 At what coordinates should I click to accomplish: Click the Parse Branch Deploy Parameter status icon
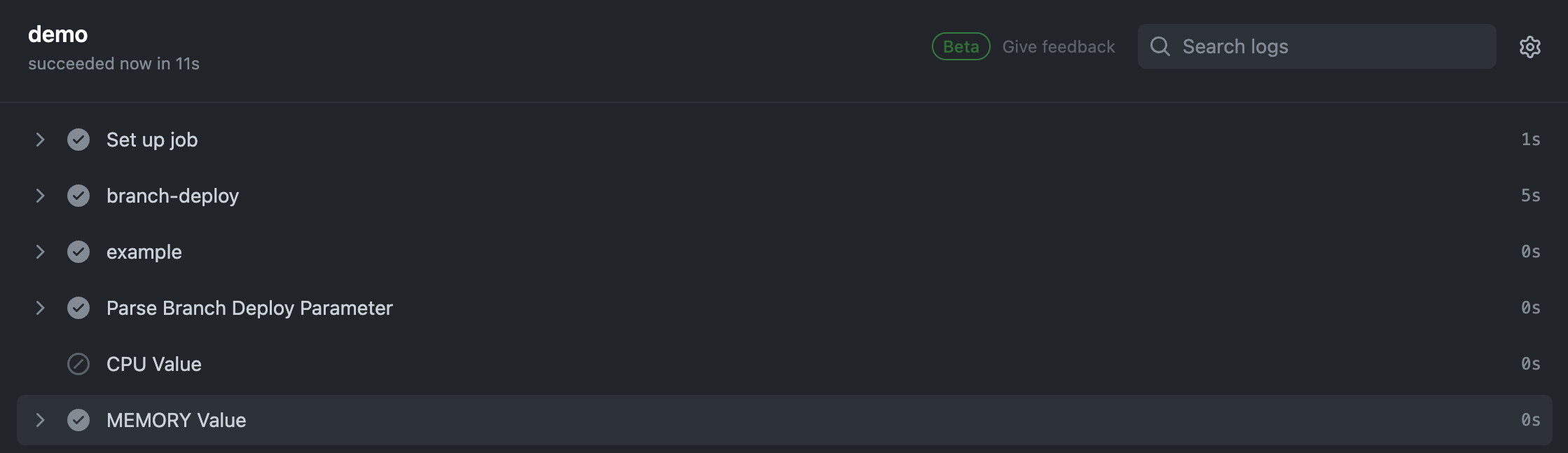[78, 308]
